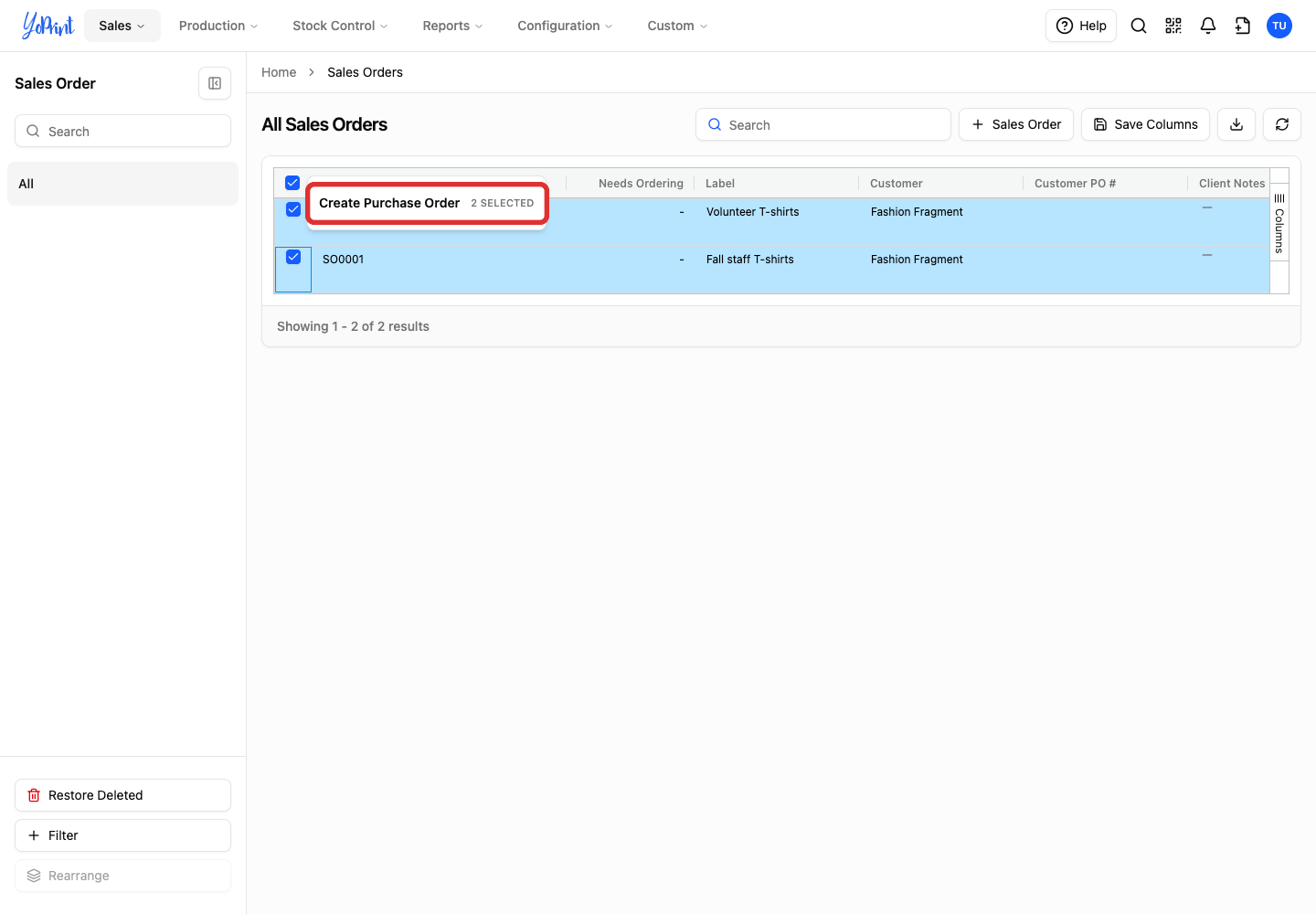This screenshot has width=1316, height=914.
Task: Open the document export icon in the header
Action: (1243, 26)
